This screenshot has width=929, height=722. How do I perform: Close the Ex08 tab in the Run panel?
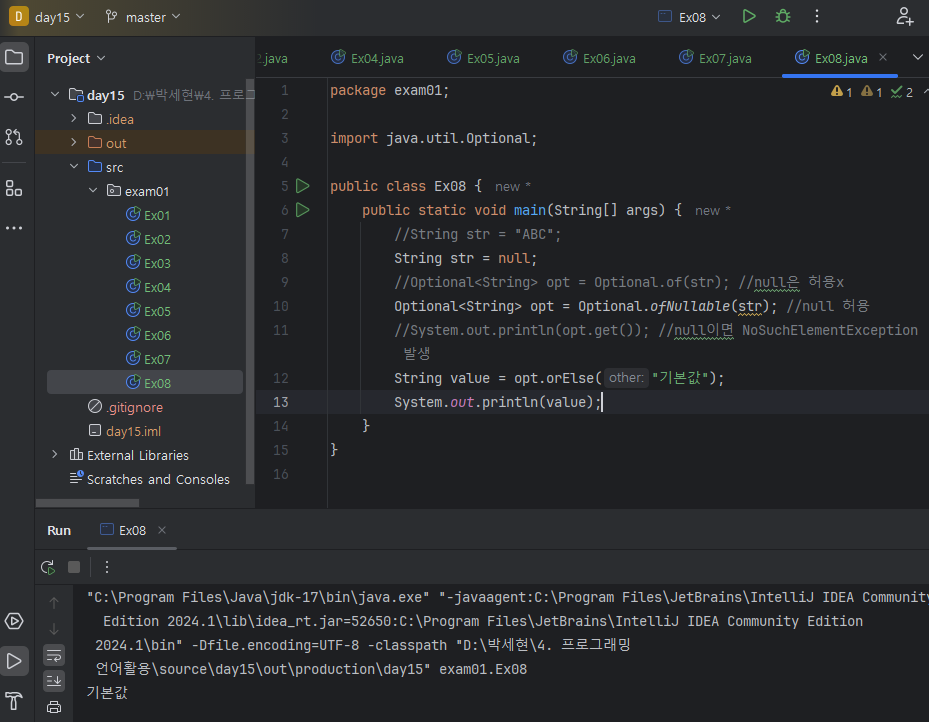tap(162, 530)
